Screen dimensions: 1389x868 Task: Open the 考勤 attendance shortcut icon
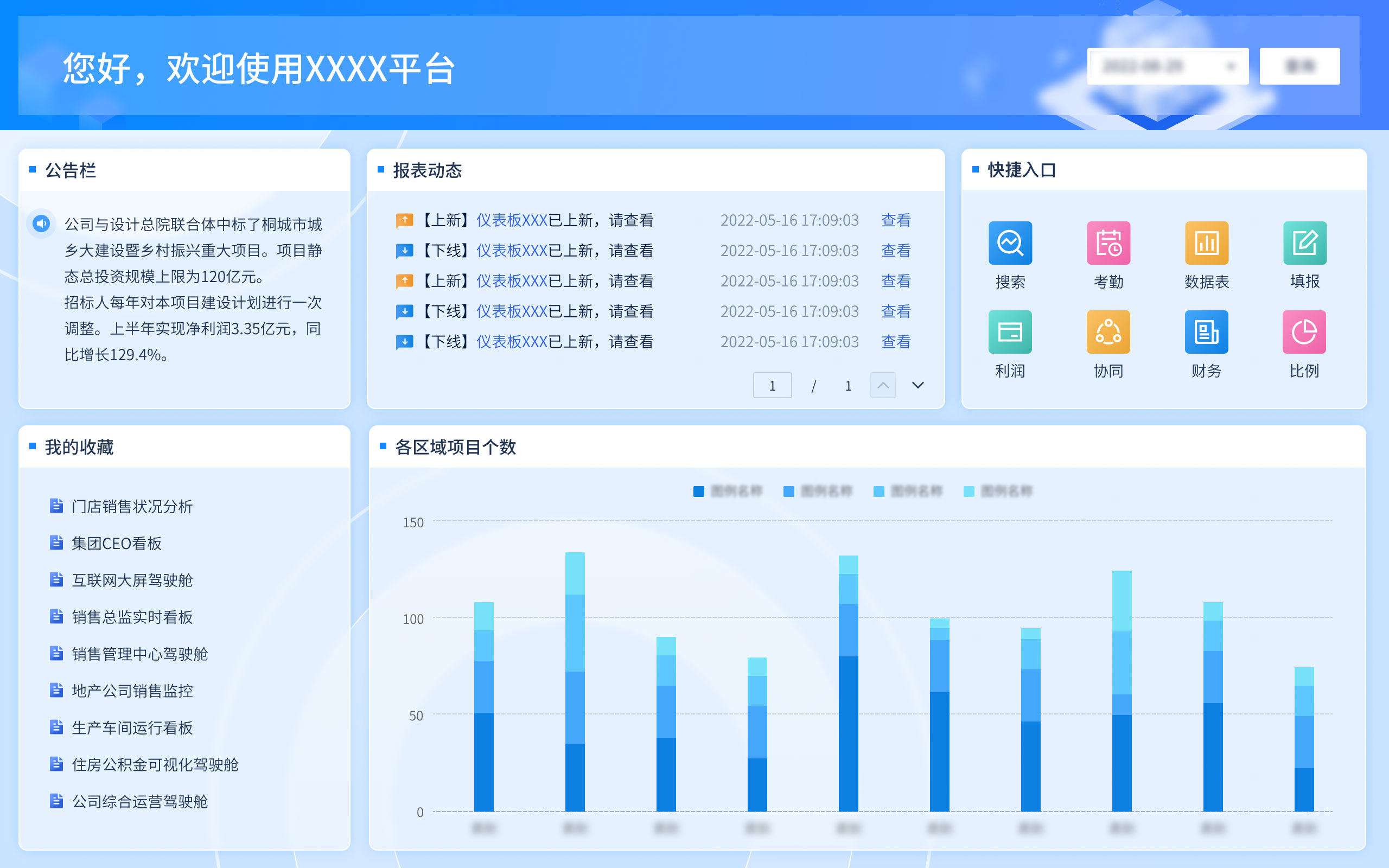1108,243
